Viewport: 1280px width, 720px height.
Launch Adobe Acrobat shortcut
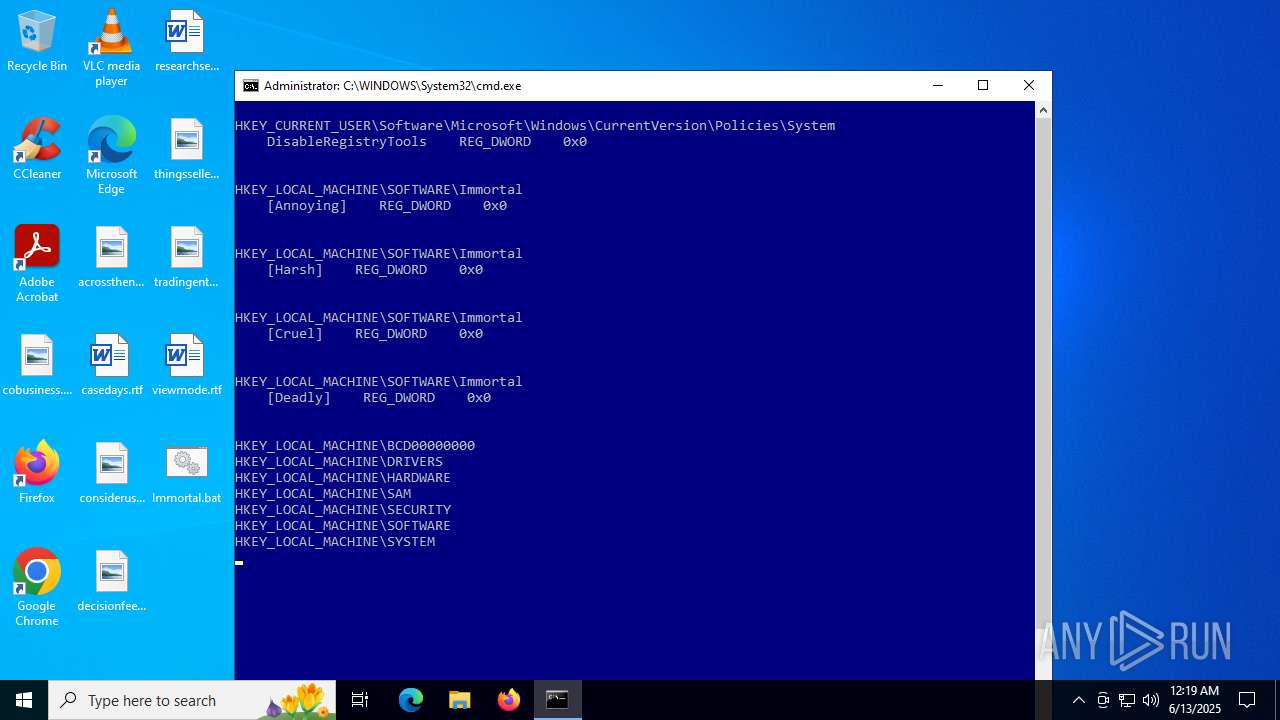[x=37, y=264]
